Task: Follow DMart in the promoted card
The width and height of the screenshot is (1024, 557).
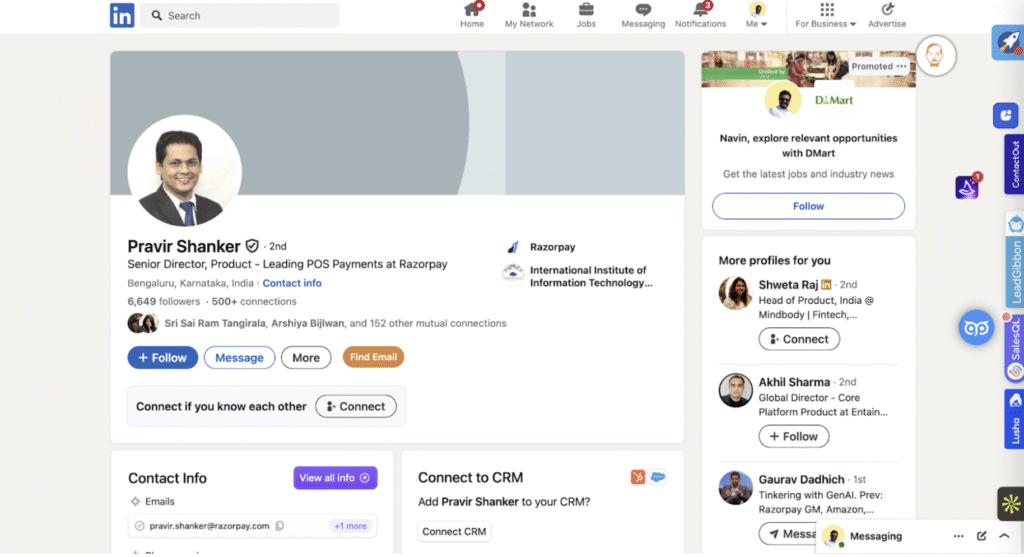Action: [808, 206]
